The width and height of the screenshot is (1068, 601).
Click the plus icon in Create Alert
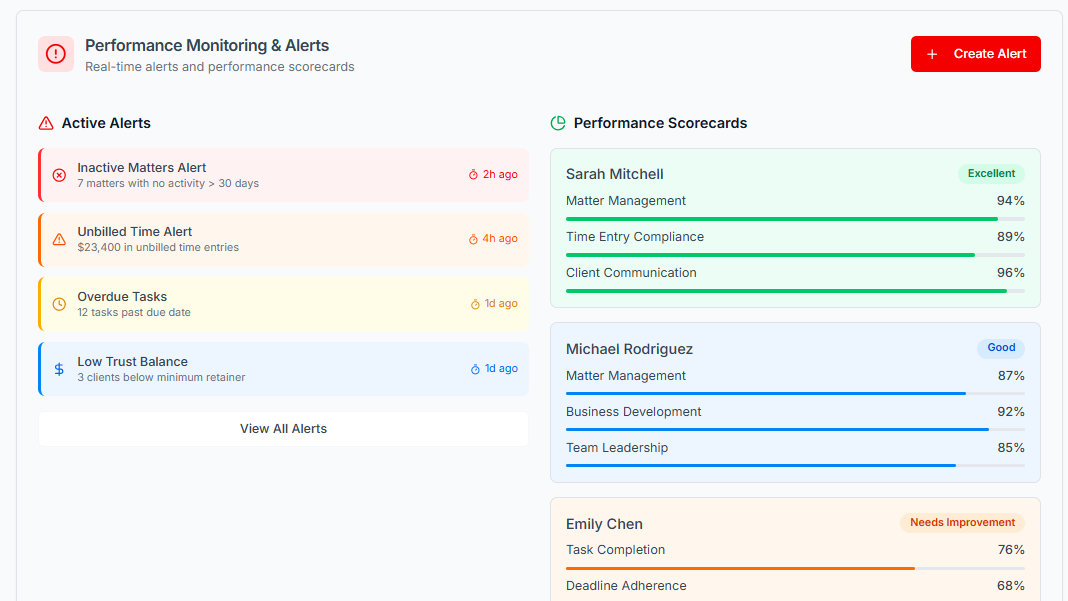click(932, 54)
